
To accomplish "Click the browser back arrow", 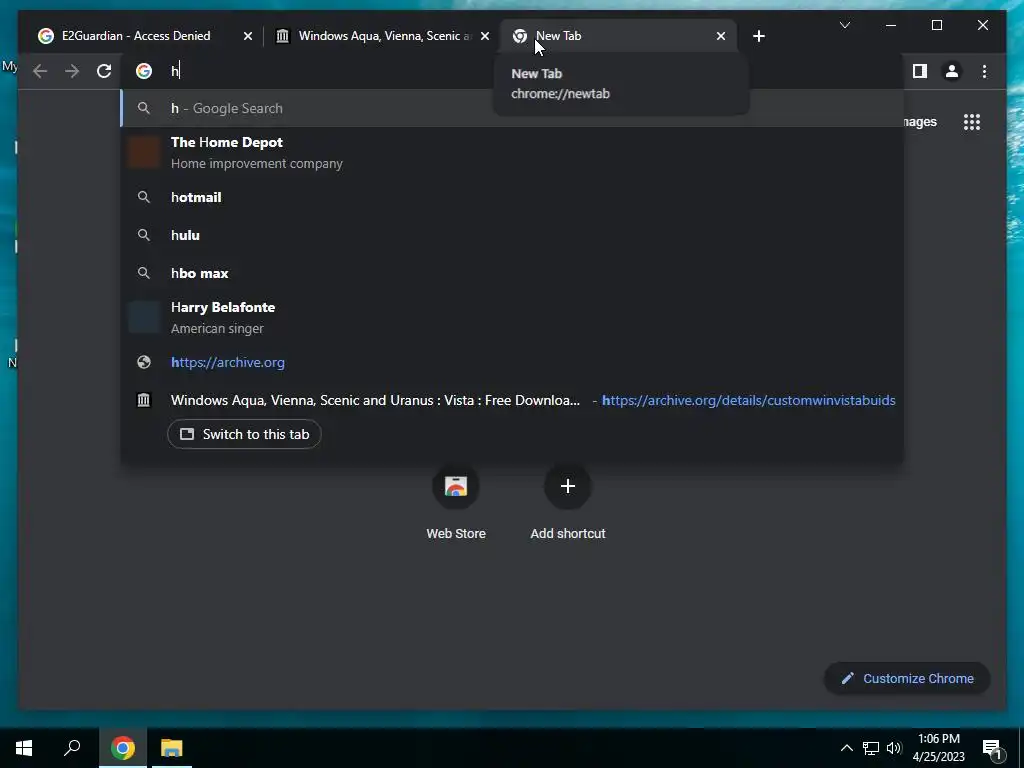I will [40, 71].
